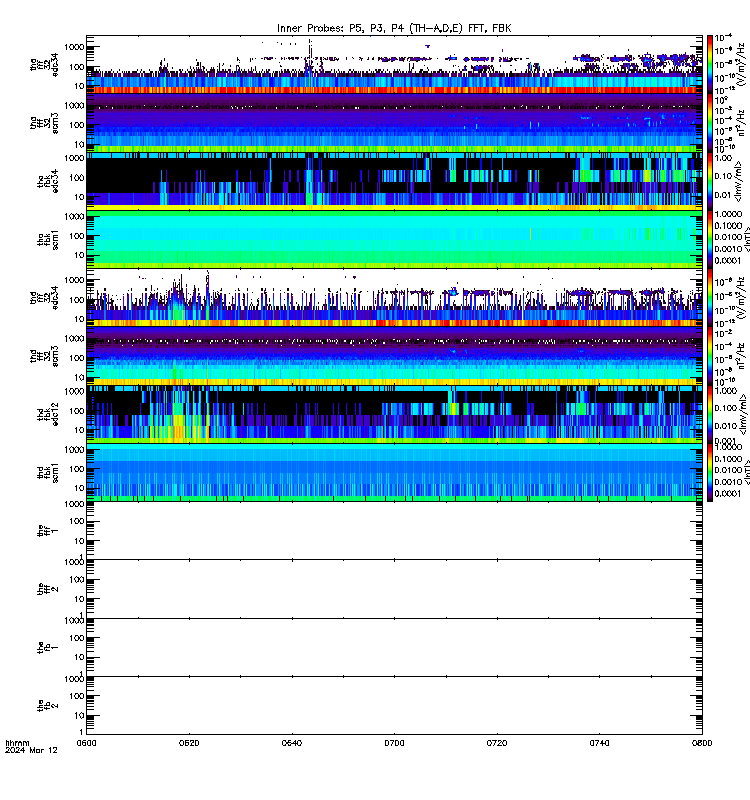Click the color bar beside thd fbk edc12 panel
750x800 pixels.
click(710, 414)
